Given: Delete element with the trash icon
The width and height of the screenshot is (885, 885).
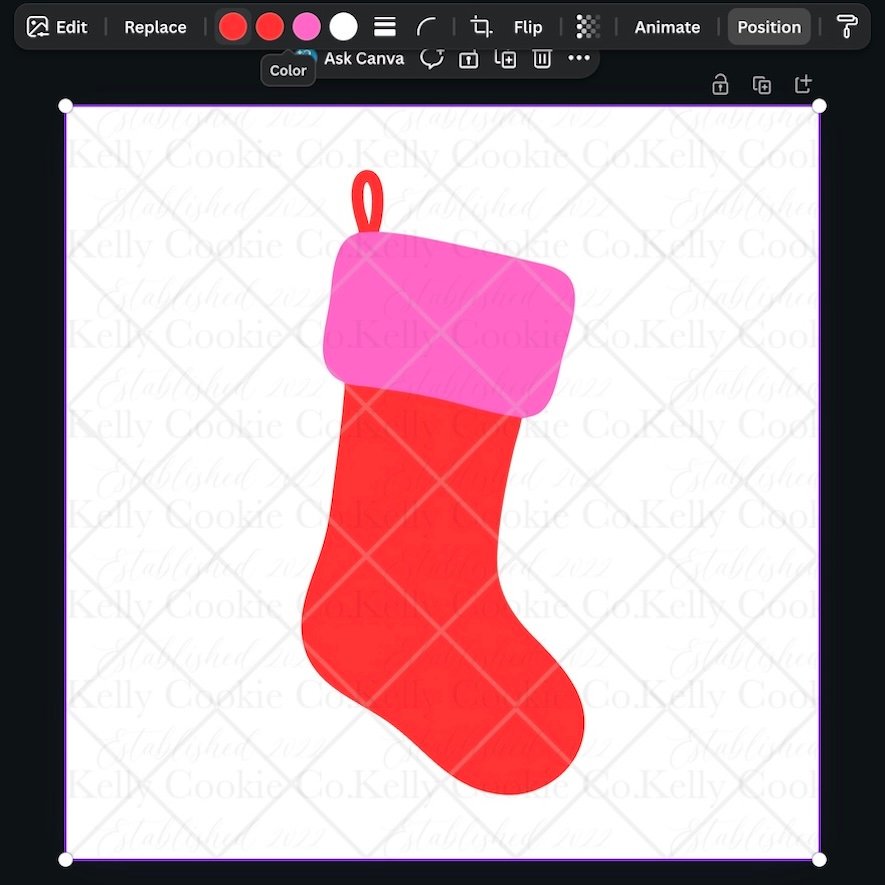Looking at the screenshot, I should click(x=542, y=59).
